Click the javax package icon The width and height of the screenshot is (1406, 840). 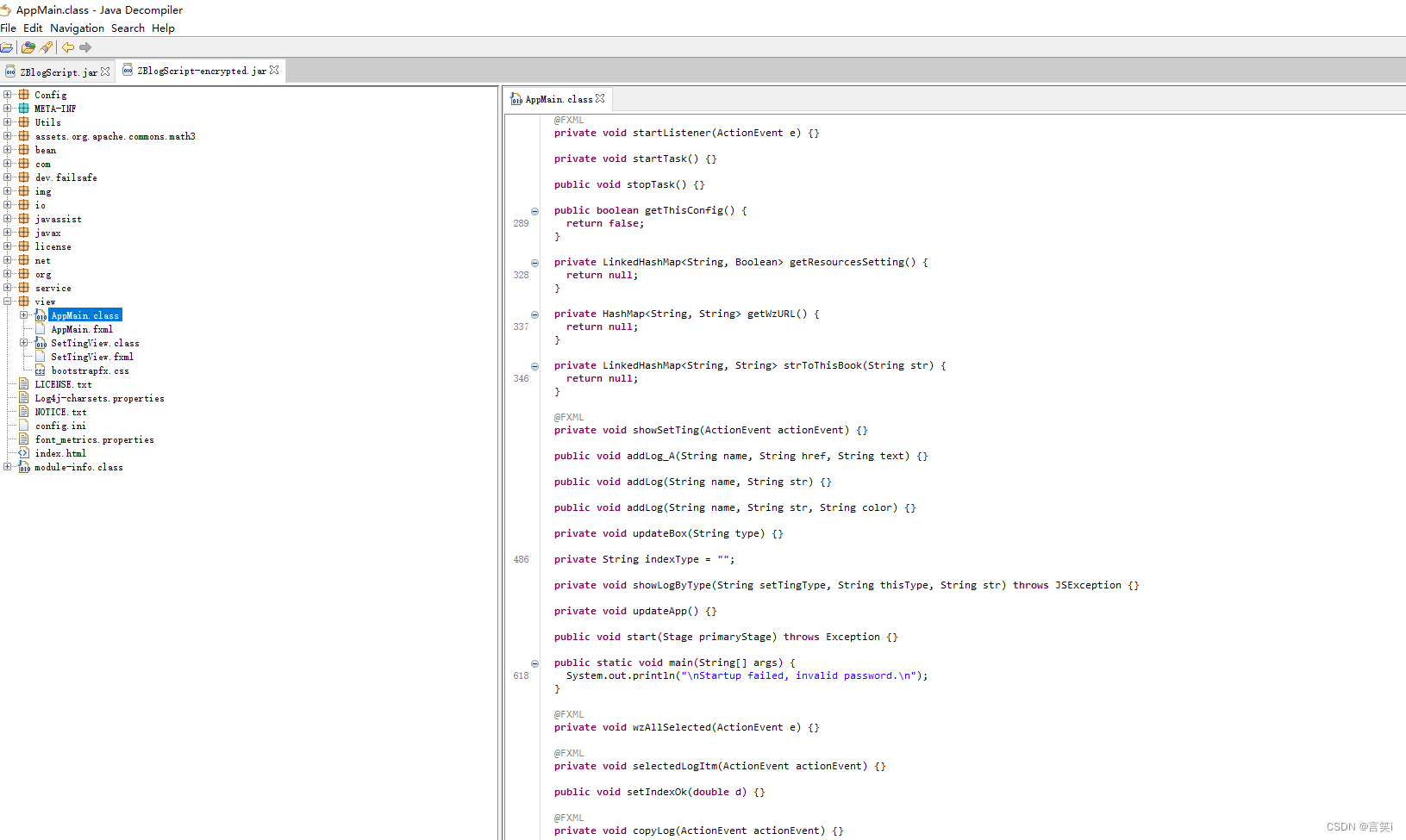[24, 233]
